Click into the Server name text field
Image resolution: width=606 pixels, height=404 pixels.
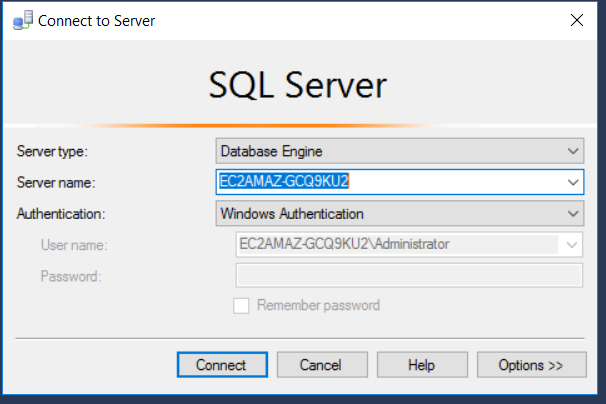pos(390,182)
